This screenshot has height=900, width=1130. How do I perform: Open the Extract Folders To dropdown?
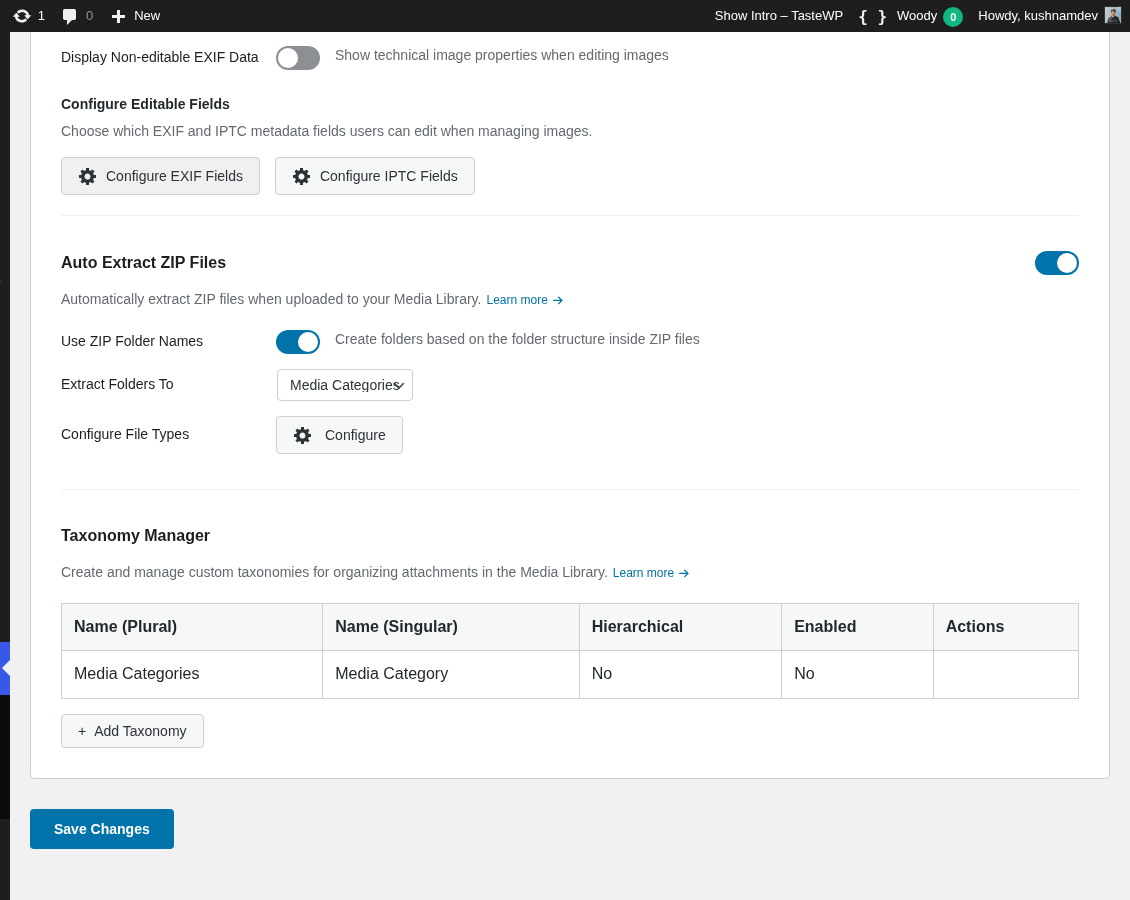coord(344,385)
